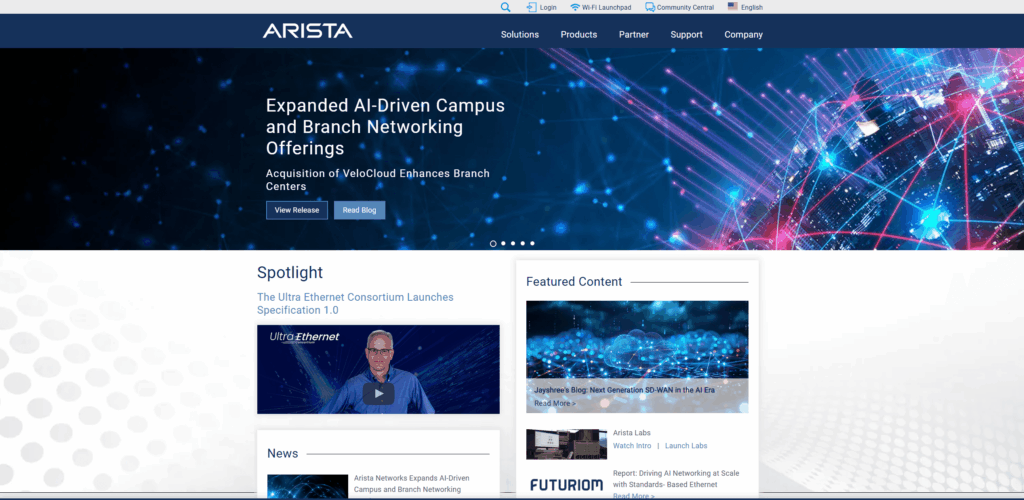Play the Ultra Ethernet spotlight video
1024x500 pixels.
(x=379, y=393)
